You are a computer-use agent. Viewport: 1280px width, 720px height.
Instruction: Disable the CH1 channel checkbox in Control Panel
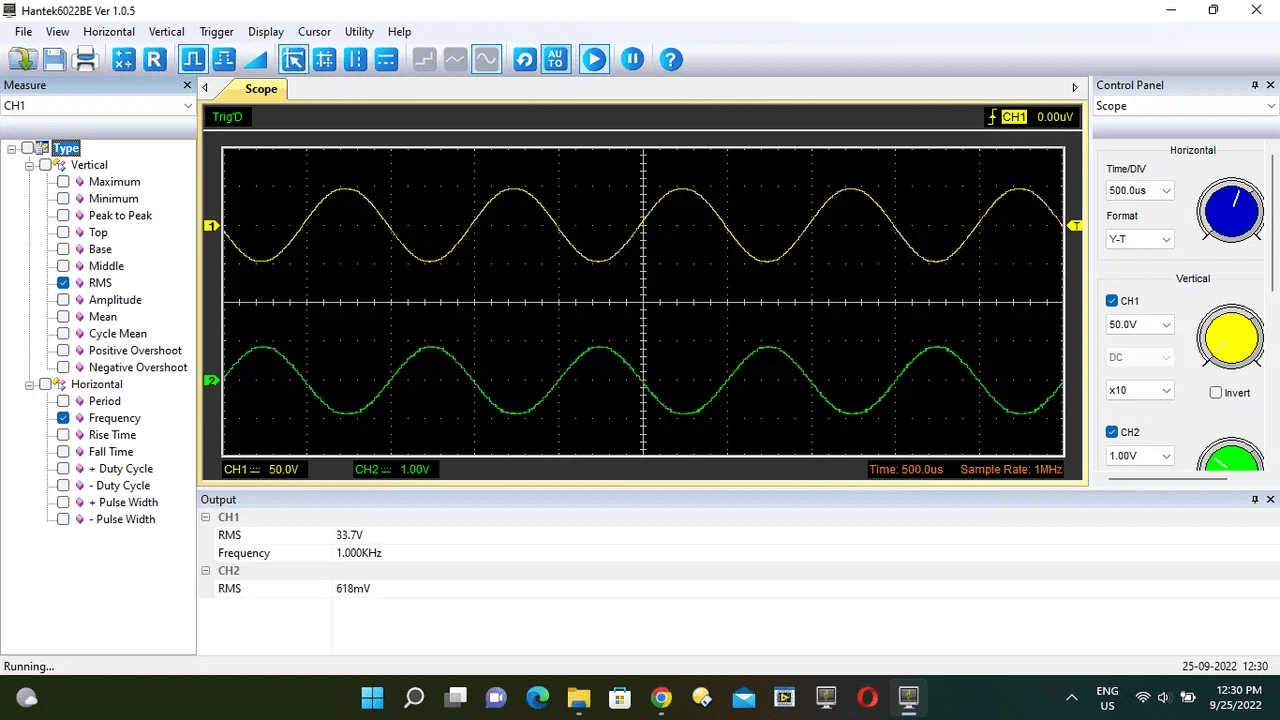coord(1112,301)
